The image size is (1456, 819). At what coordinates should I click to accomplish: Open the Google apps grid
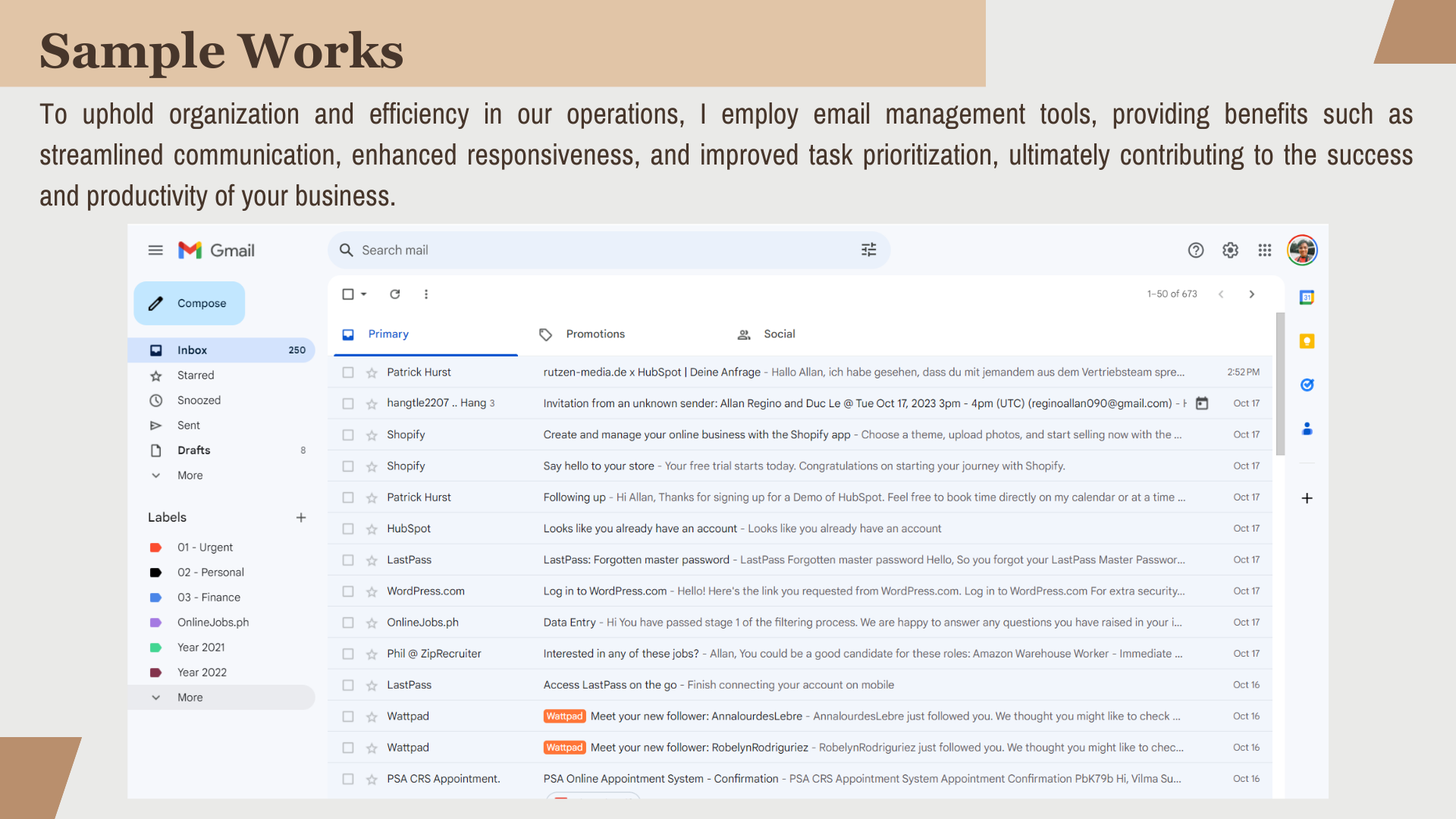[1264, 250]
